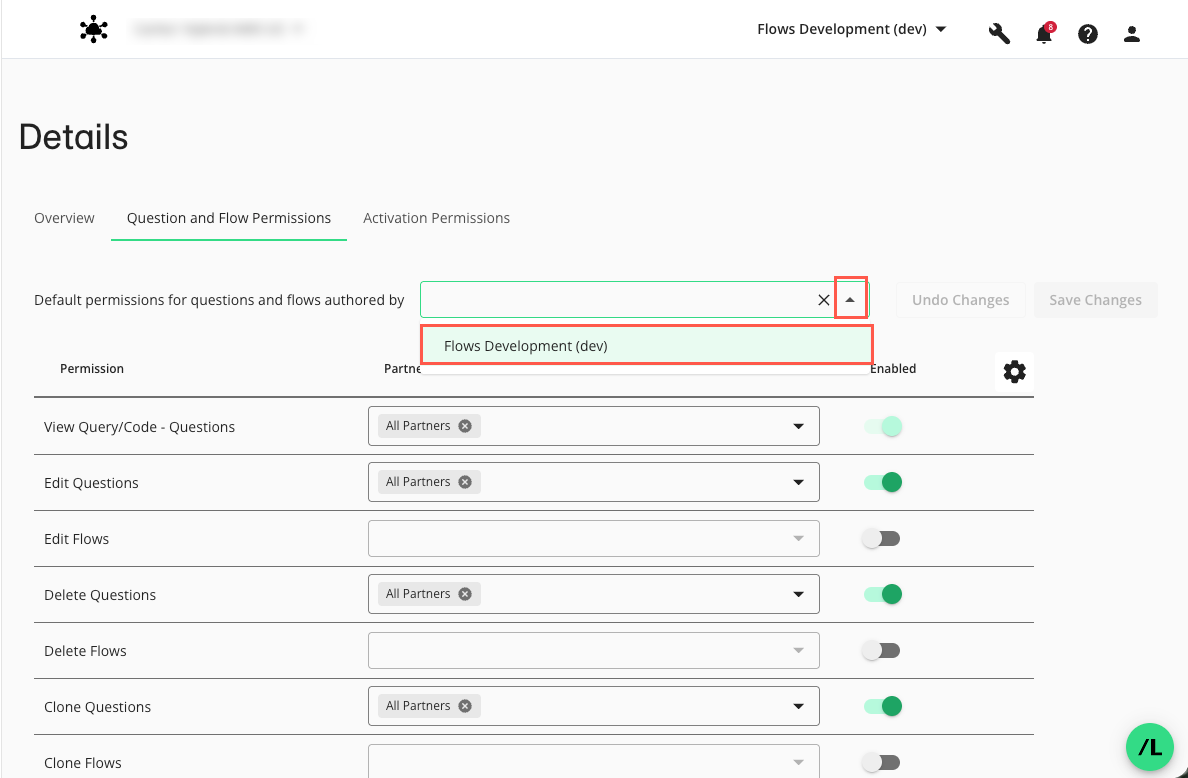Screen dimensions: 1188x778
Task: Expand partners dropdown for Delete Flows
Action: [798, 651]
